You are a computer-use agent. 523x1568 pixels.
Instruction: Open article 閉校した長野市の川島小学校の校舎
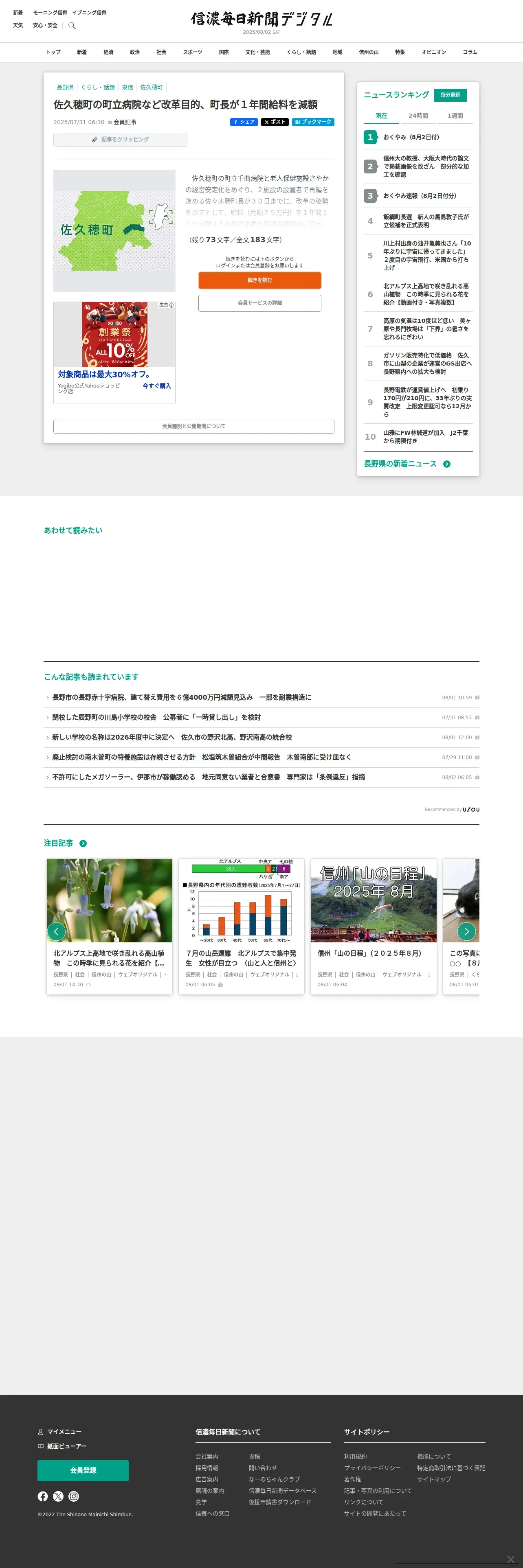pyautogui.click(x=156, y=718)
